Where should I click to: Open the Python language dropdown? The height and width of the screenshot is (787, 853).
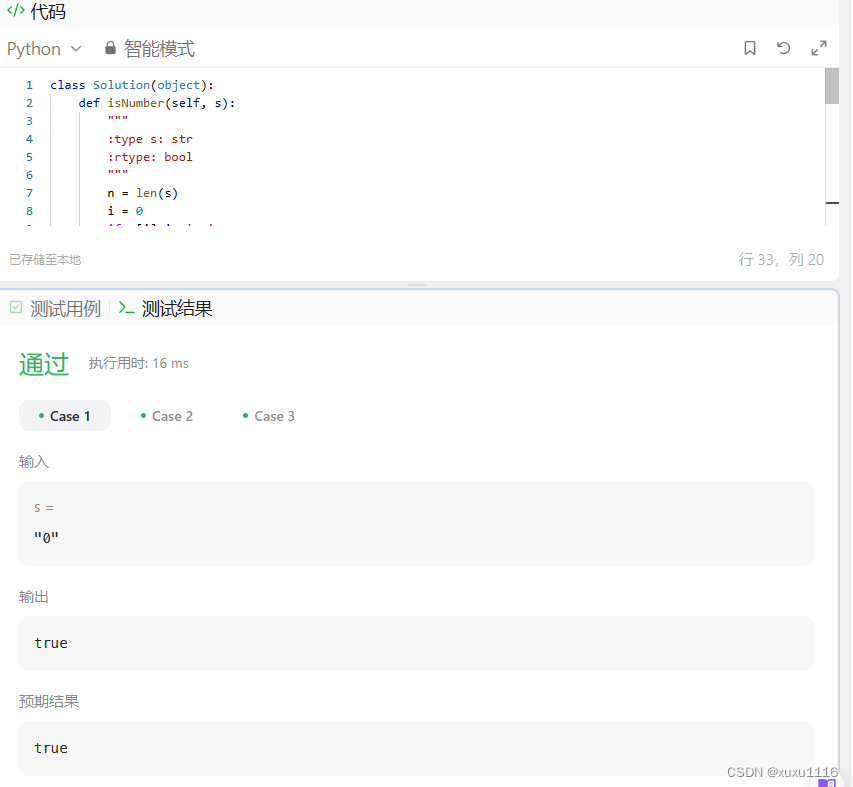(44, 49)
